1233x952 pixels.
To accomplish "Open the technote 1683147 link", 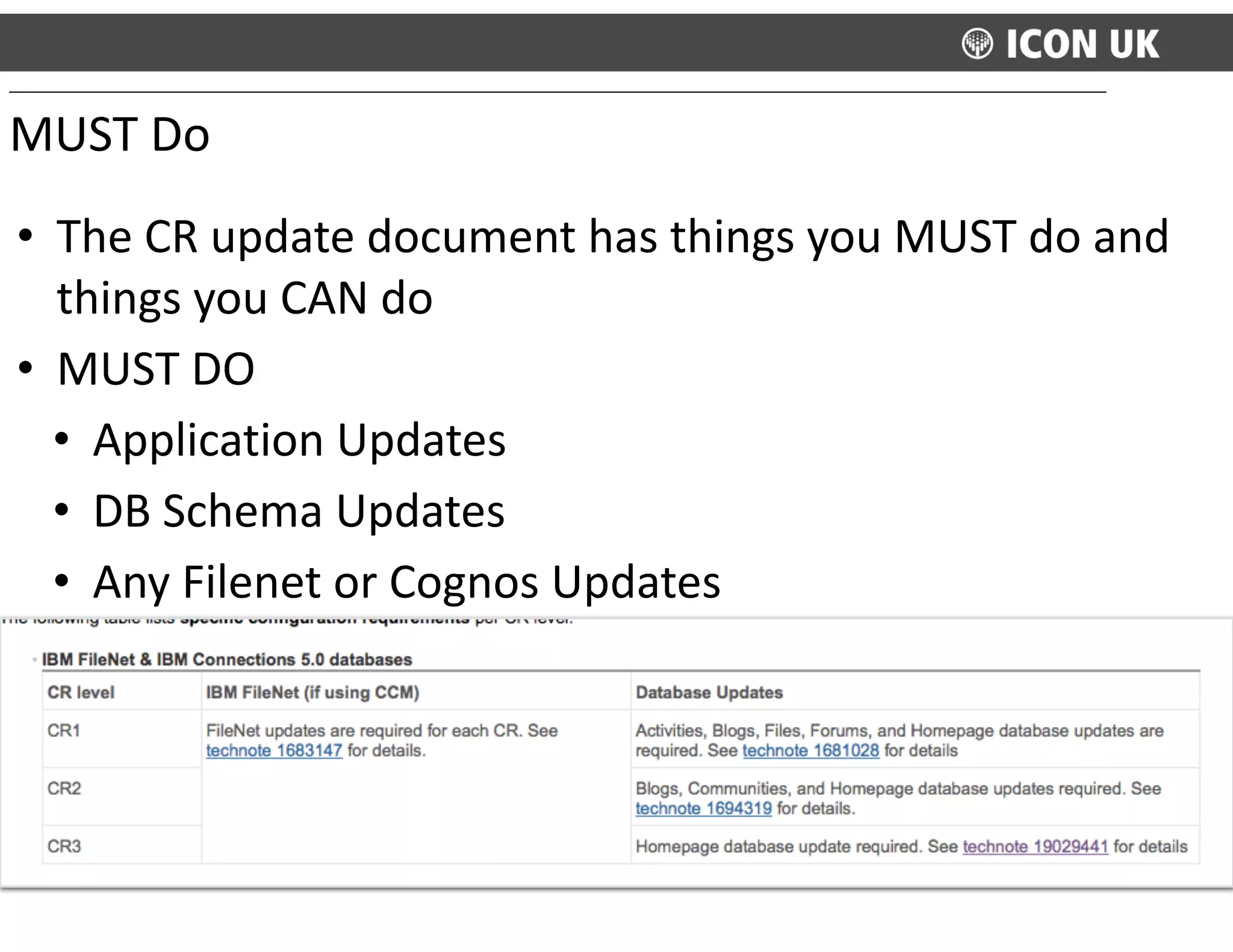I will coord(274,750).
